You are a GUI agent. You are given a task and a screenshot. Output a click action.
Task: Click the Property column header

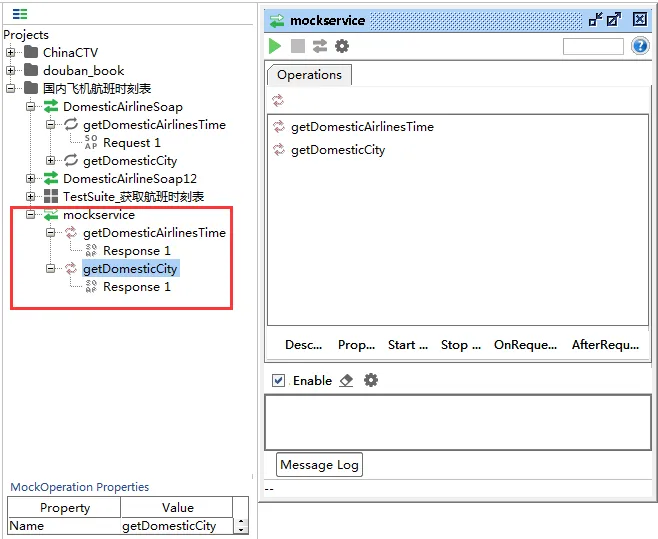tap(64, 508)
